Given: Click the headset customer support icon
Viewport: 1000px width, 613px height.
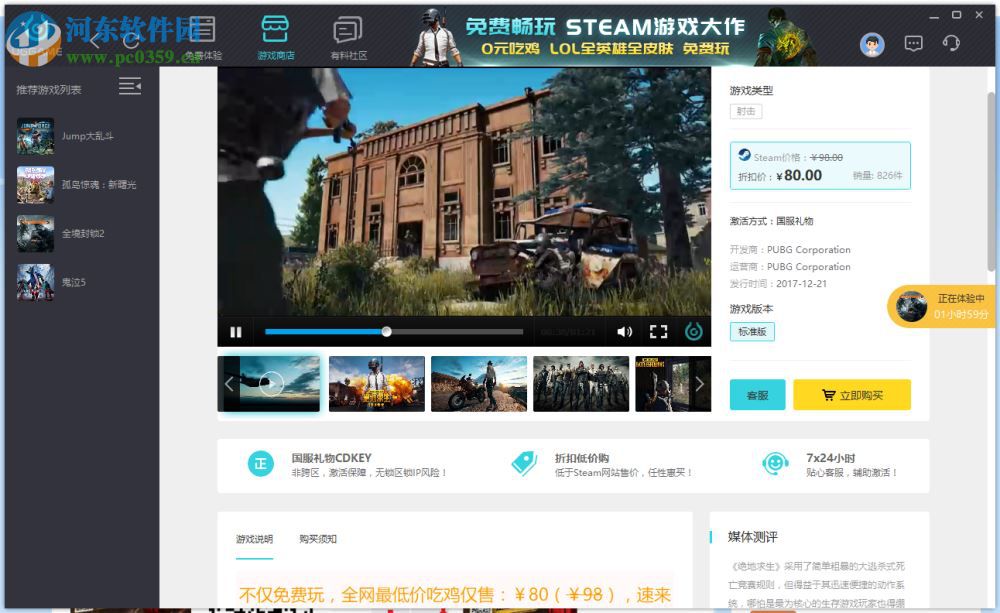Looking at the screenshot, I should [x=950, y=44].
